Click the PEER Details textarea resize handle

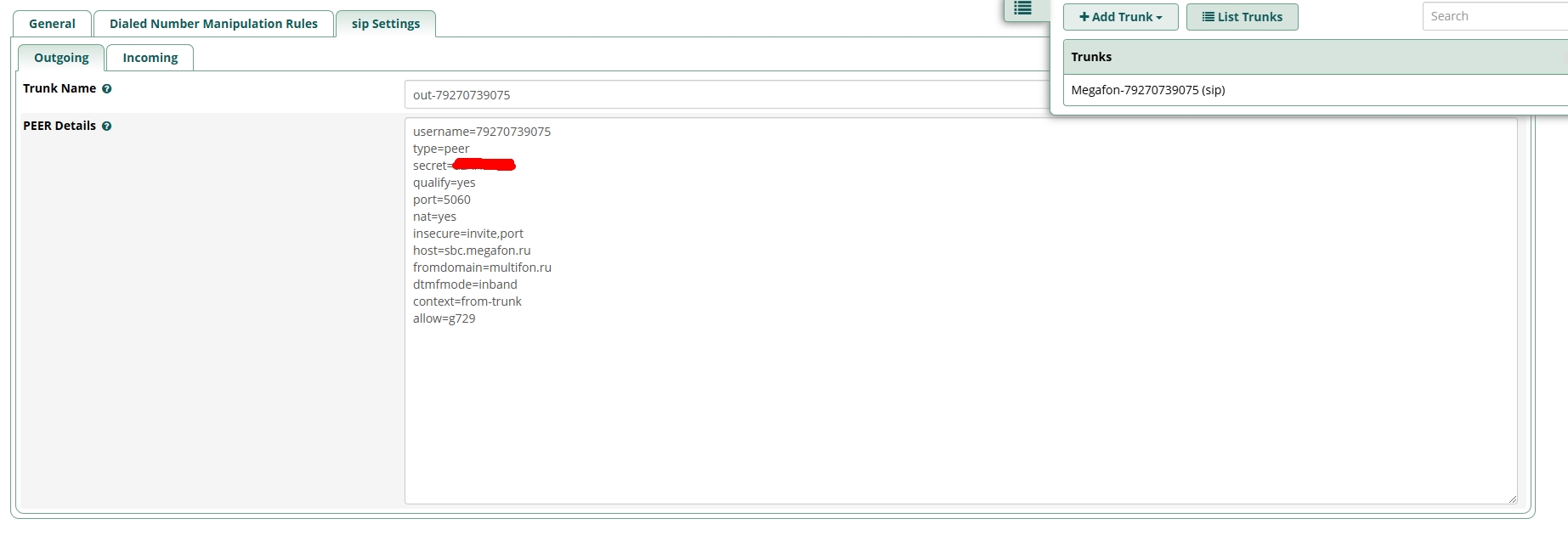pos(1512,498)
